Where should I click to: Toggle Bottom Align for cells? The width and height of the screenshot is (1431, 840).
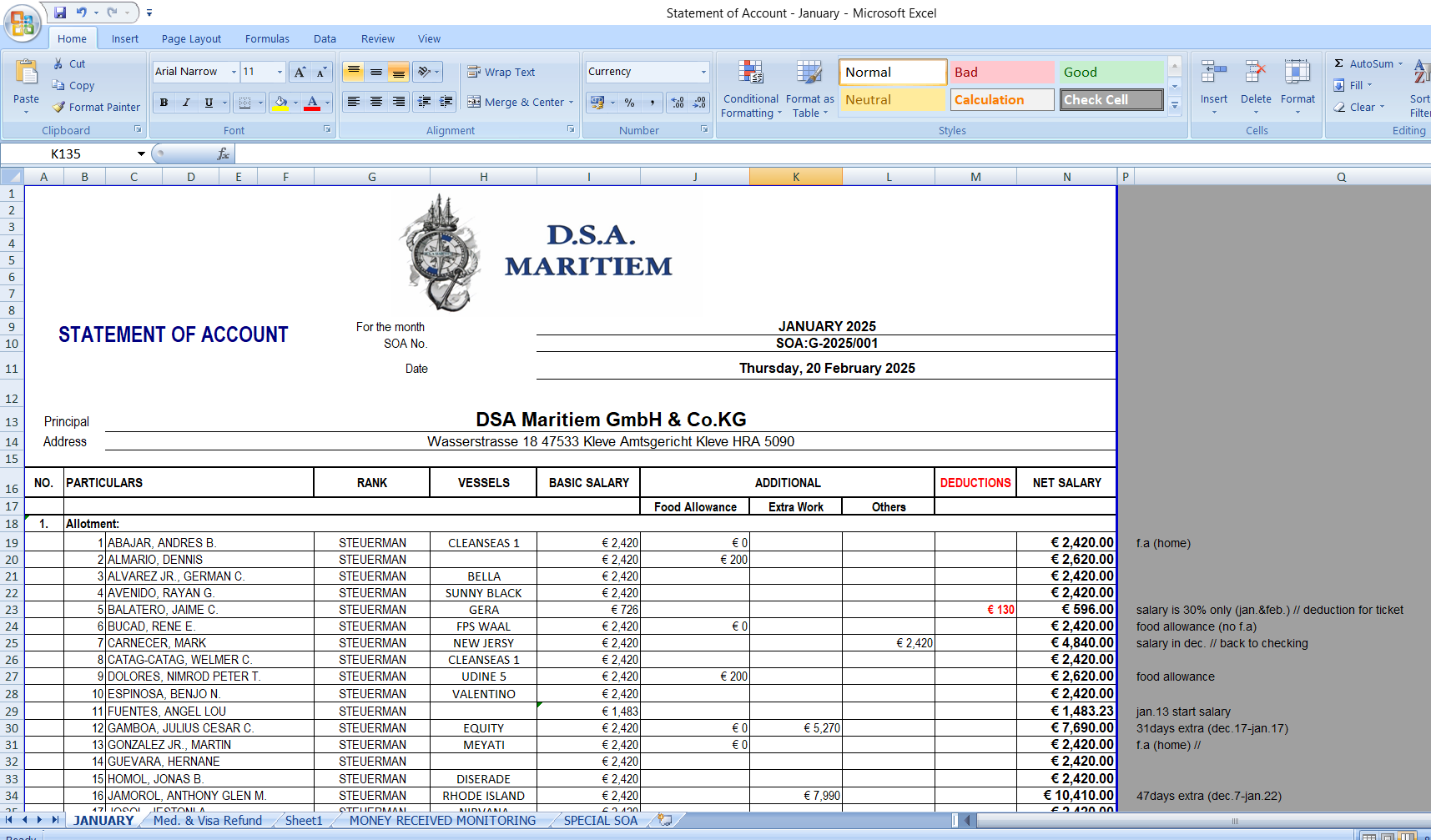[x=399, y=72]
